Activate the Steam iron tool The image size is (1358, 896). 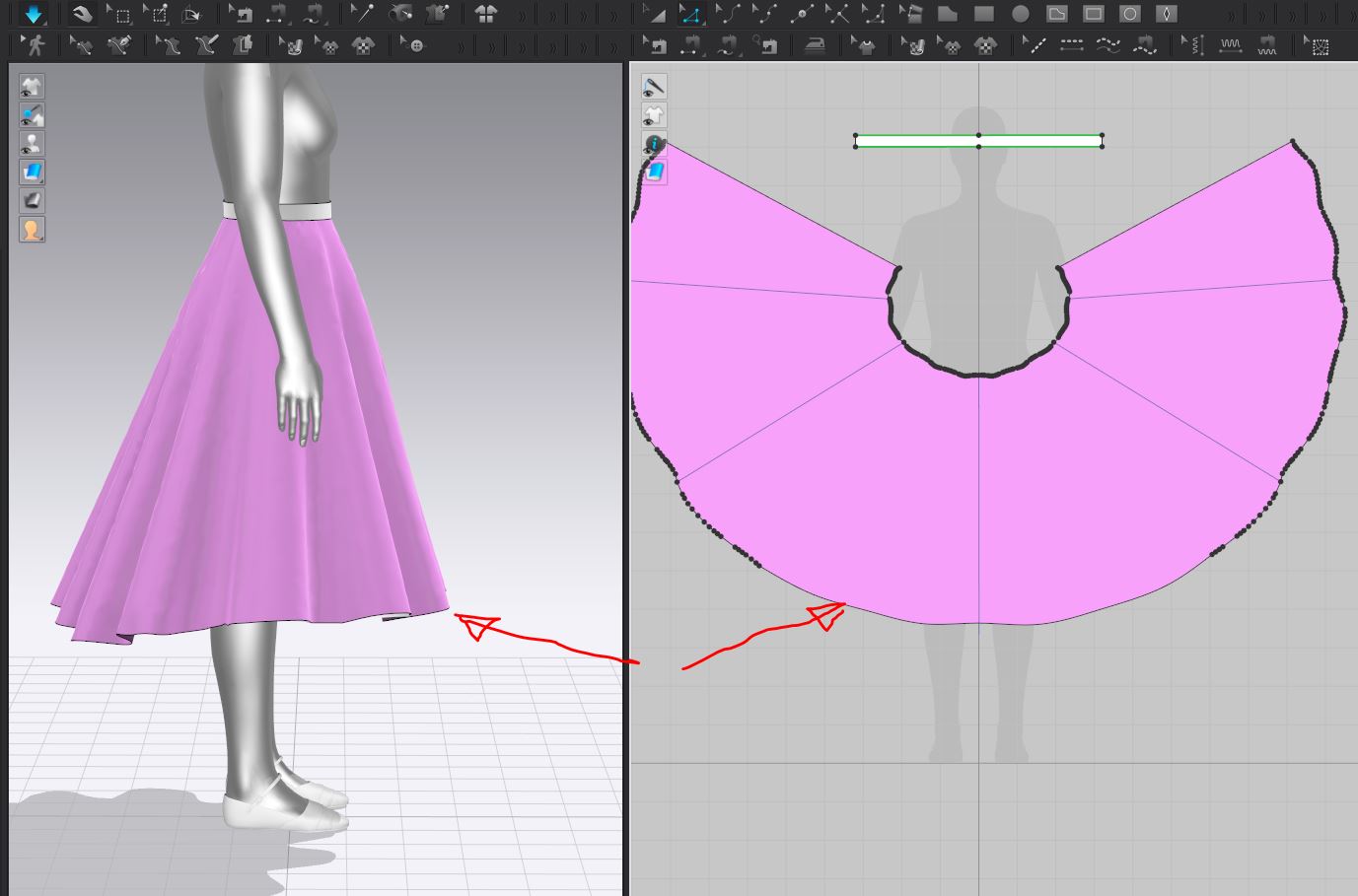816,45
